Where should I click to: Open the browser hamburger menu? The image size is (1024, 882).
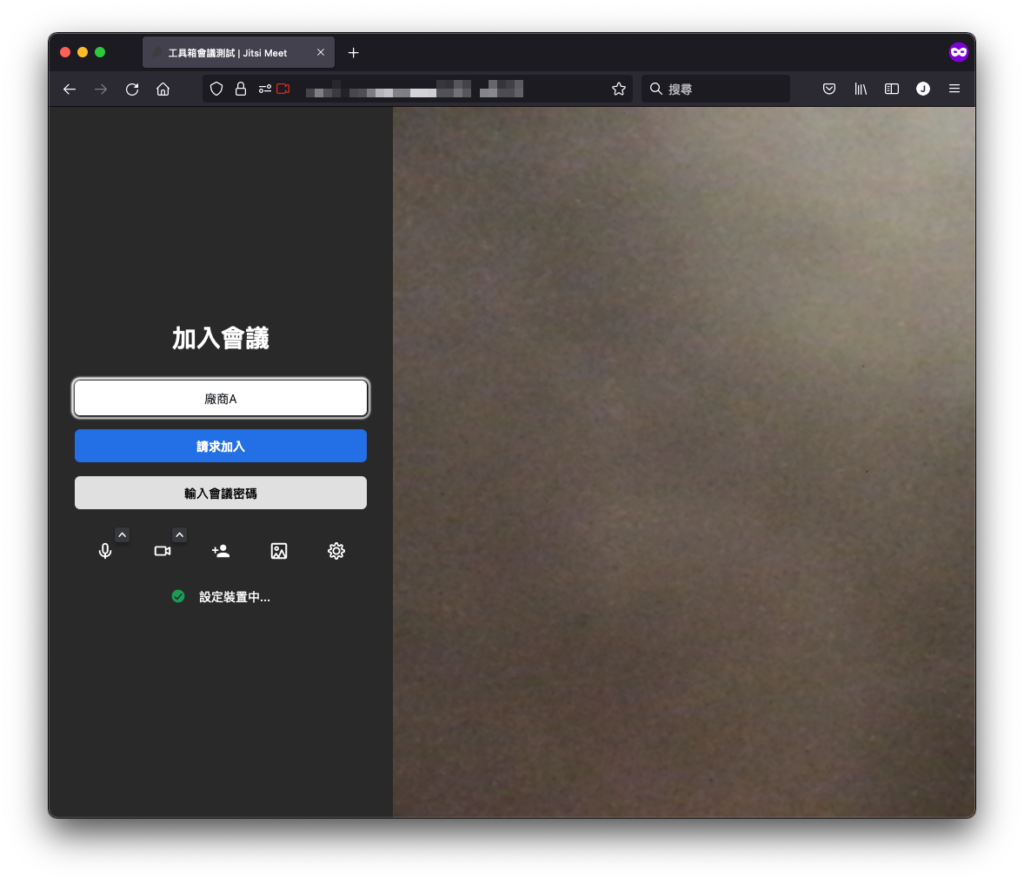954,89
